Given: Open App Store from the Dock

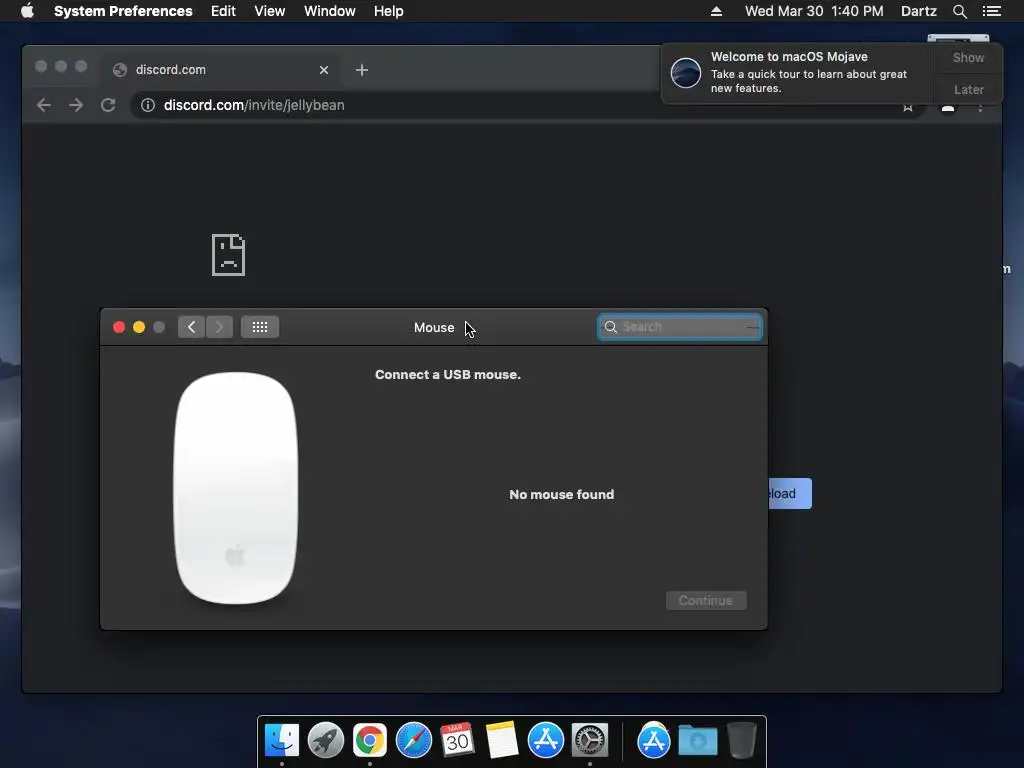Looking at the screenshot, I should pos(546,740).
